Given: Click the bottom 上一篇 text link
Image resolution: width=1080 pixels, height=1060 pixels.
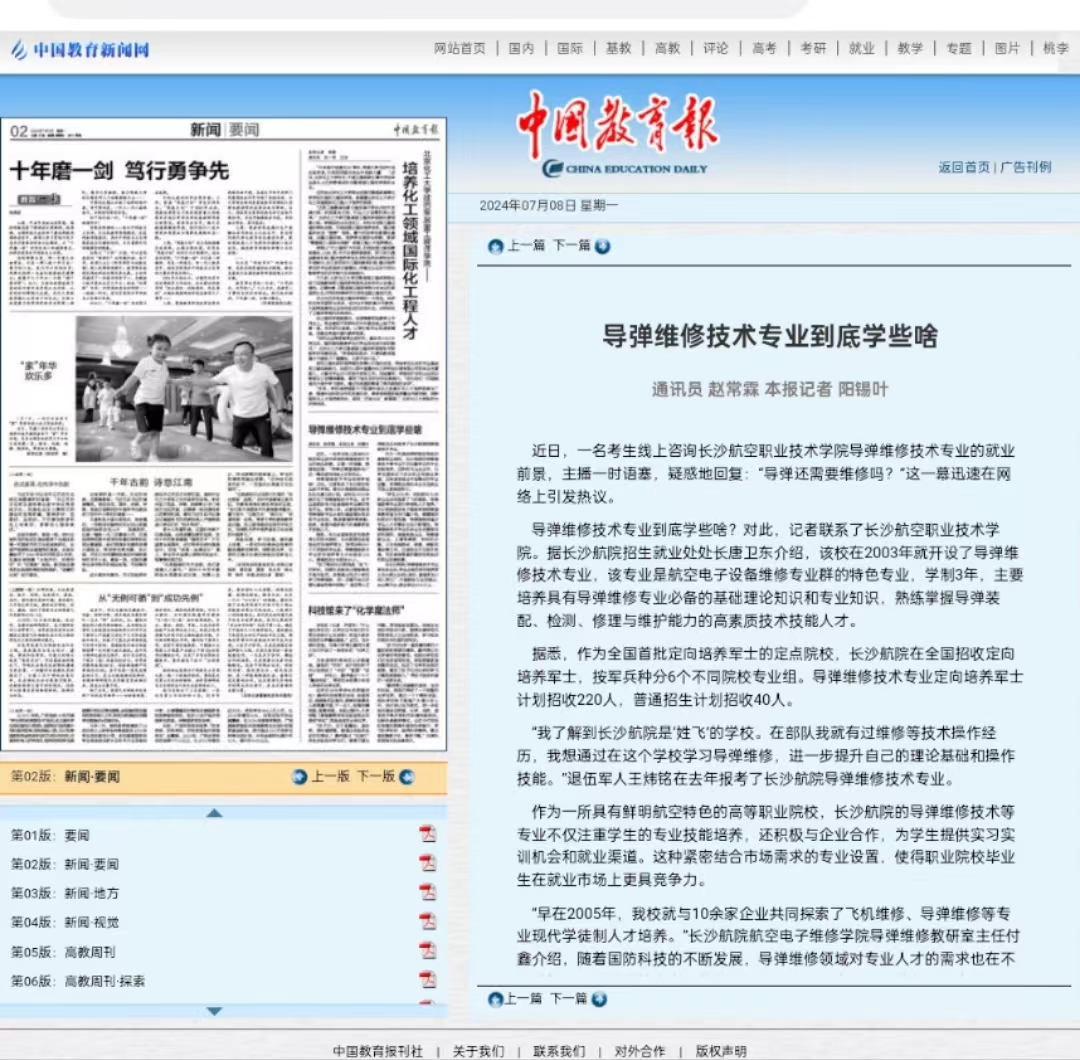Looking at the screenshot, I should click(523, 999).
